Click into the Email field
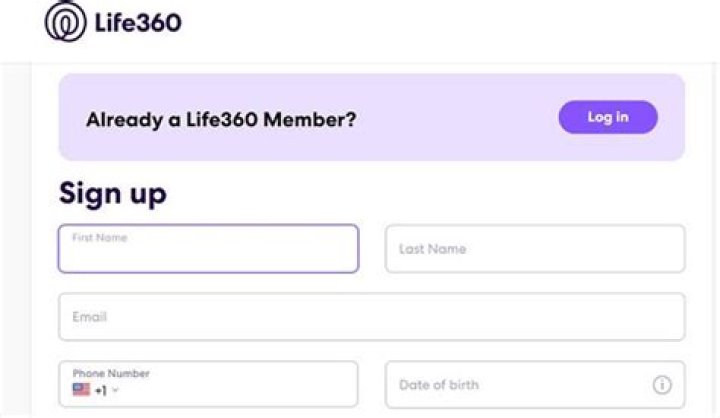This screenshot has height=418, width=720. [x=371, y=317]
